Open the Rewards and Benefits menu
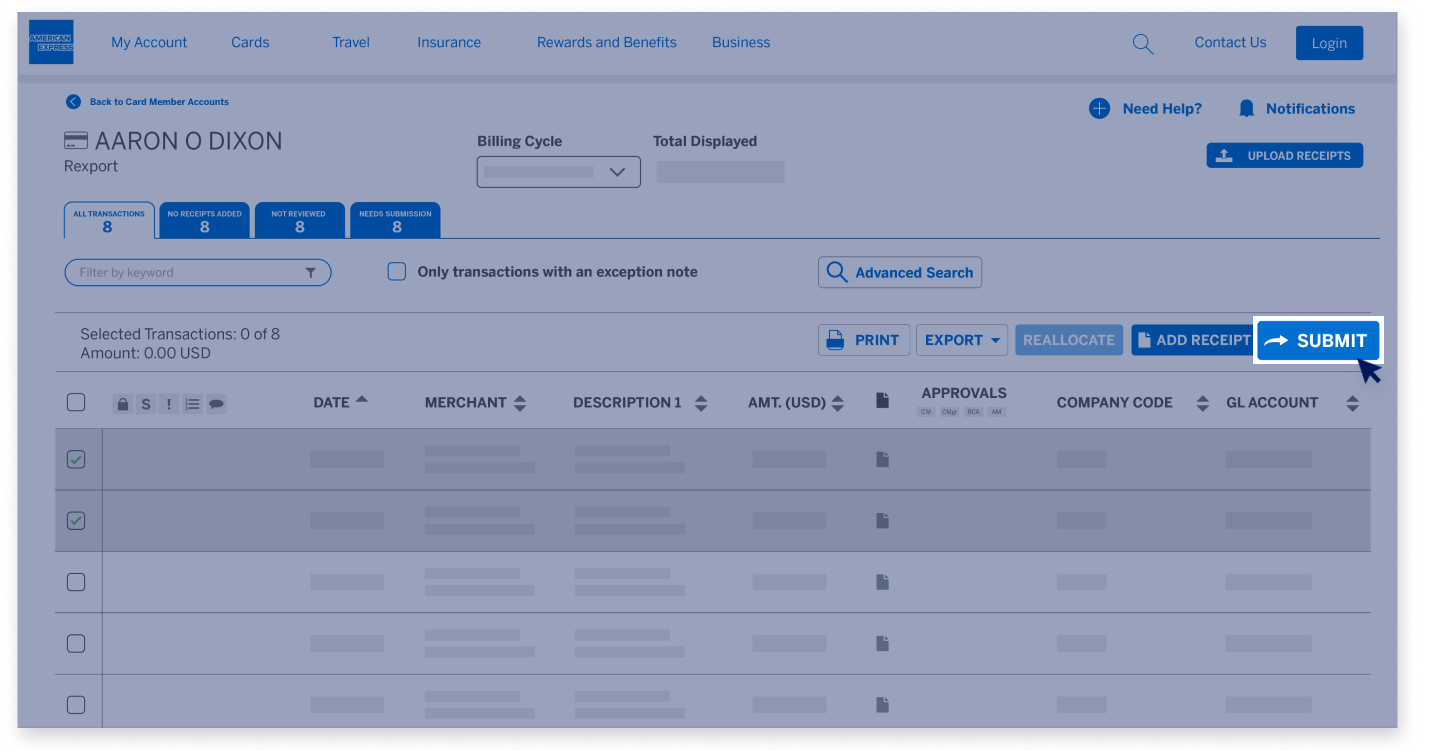Viewport: 1456px width, 751px height. point(606,43)
